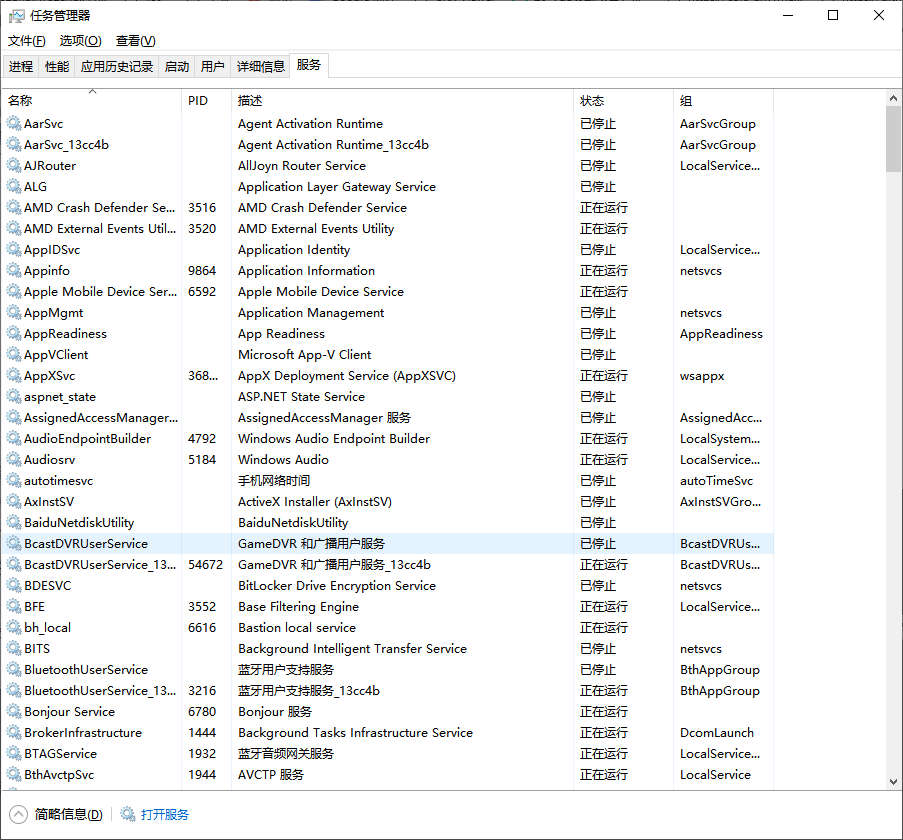Click the service icon next to BITS

point(14,649)
